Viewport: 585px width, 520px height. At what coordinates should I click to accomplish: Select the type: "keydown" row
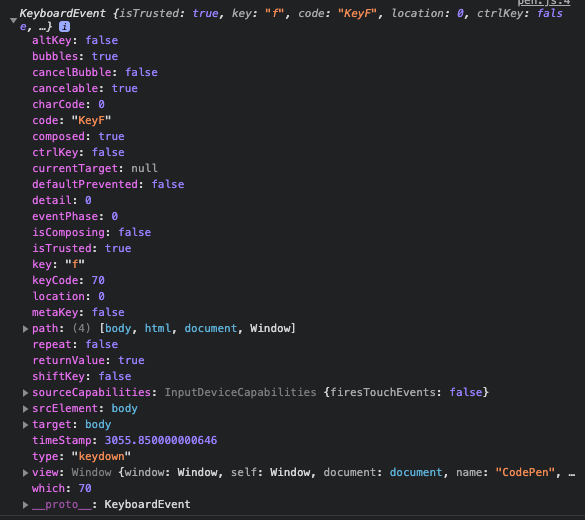coord(82,457)
